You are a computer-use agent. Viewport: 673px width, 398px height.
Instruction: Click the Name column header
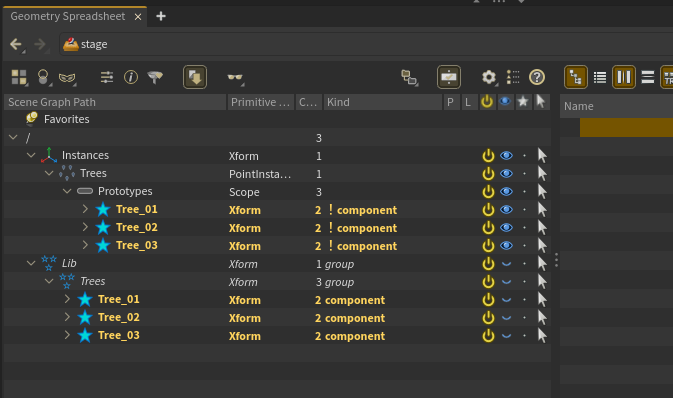coord(616,106)
